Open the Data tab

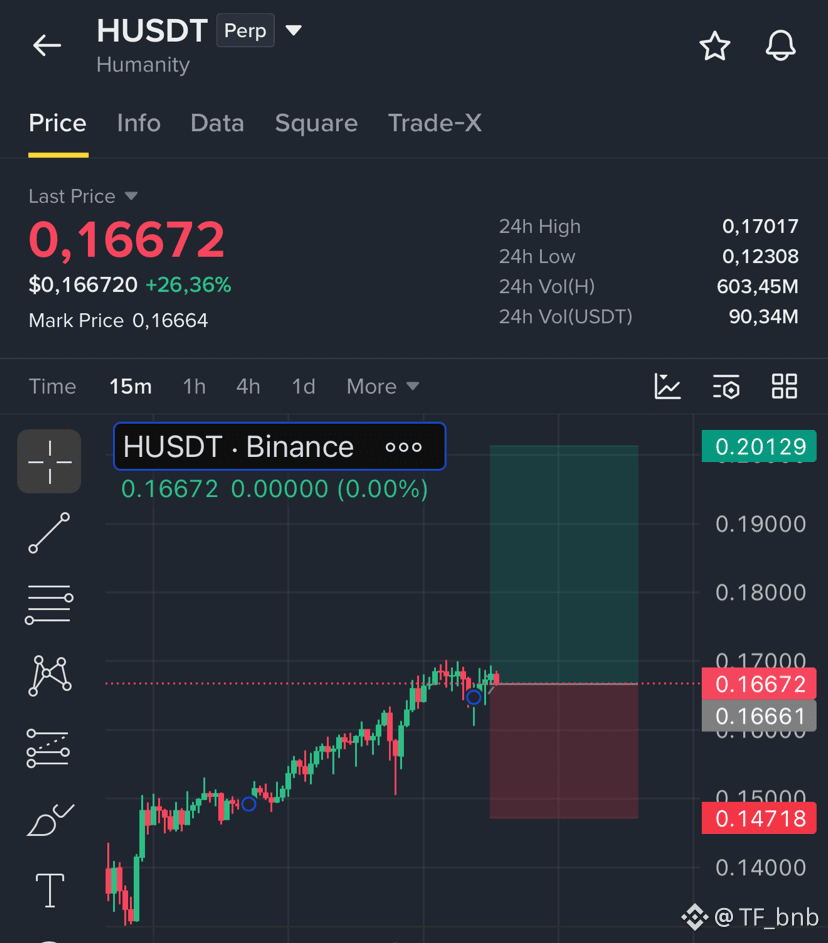(217, 123)
